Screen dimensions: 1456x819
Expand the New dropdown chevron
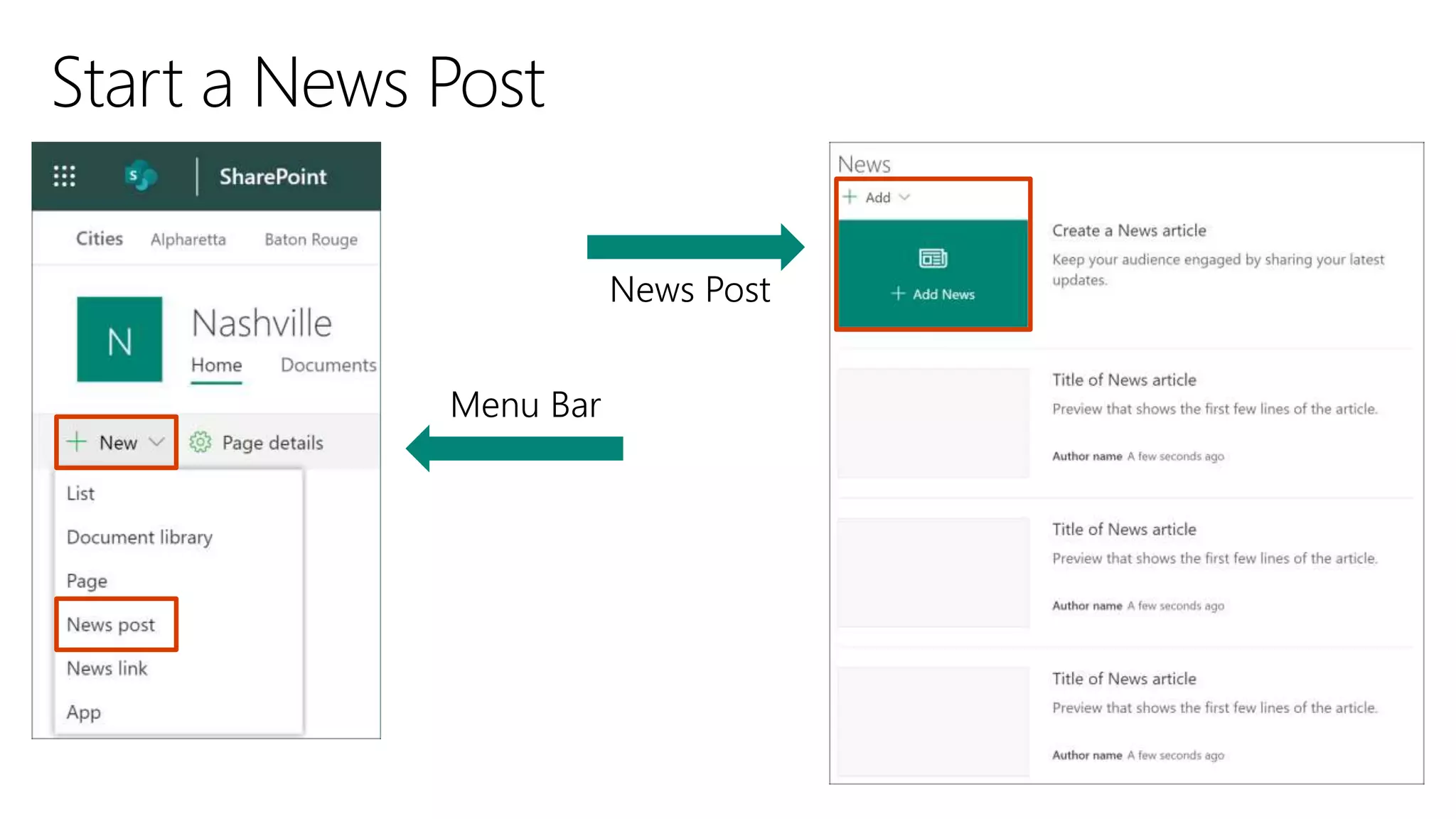(x=157, y=442)
